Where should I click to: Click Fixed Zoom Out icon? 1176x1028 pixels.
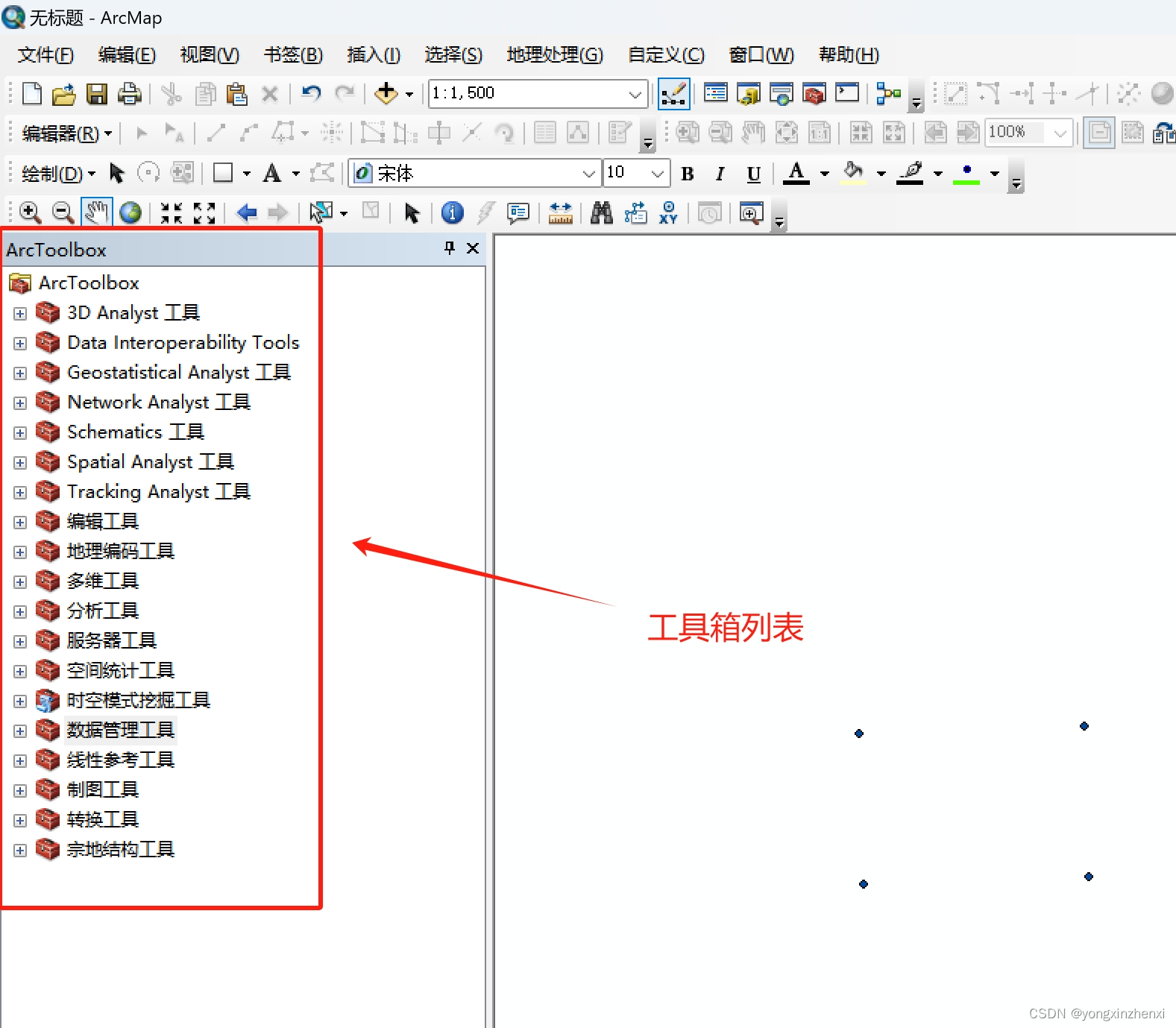[x=204, y=213]
